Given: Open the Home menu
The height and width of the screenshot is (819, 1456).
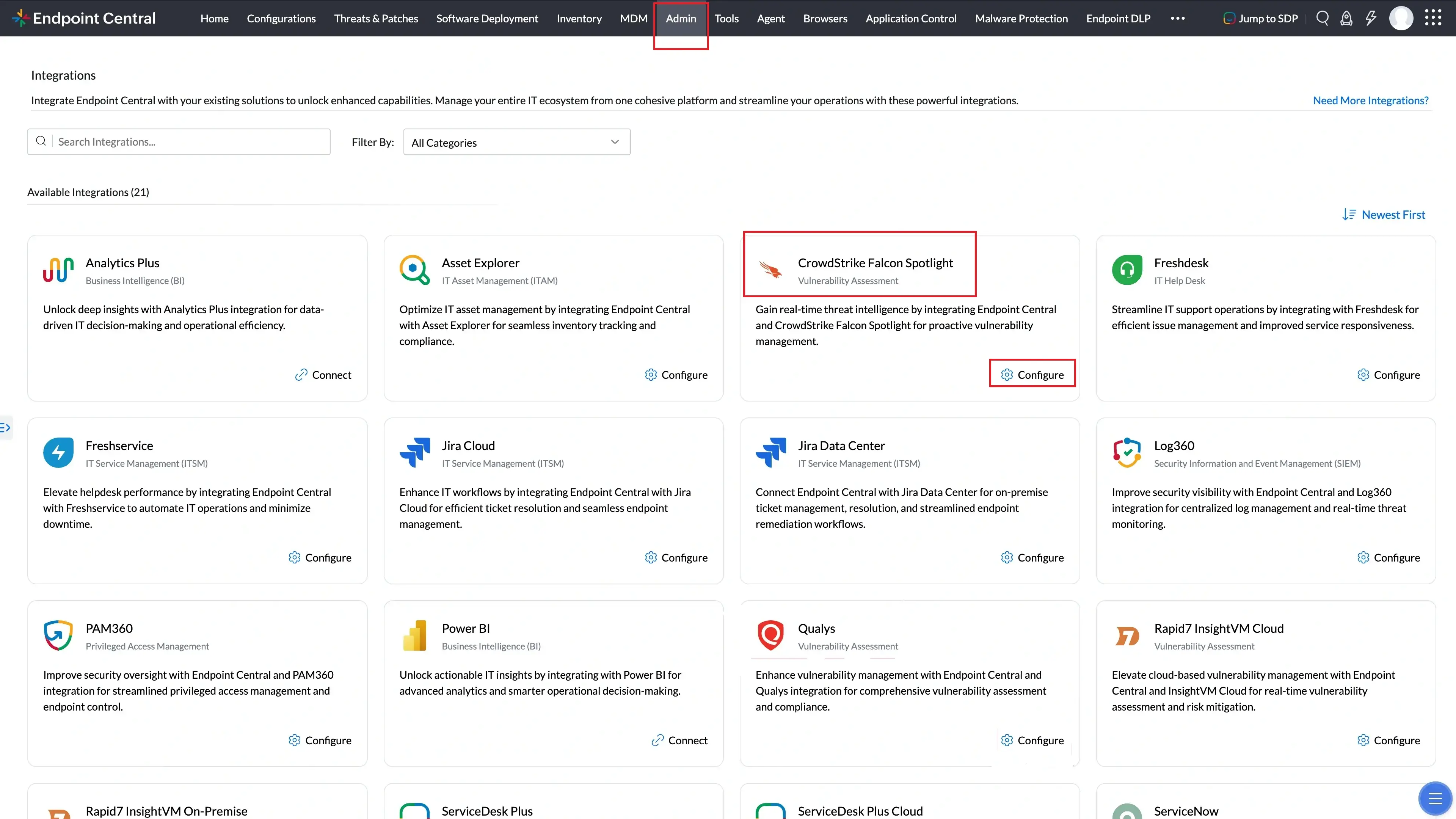Looking at the screenshot, I should [x=214, y=18].
